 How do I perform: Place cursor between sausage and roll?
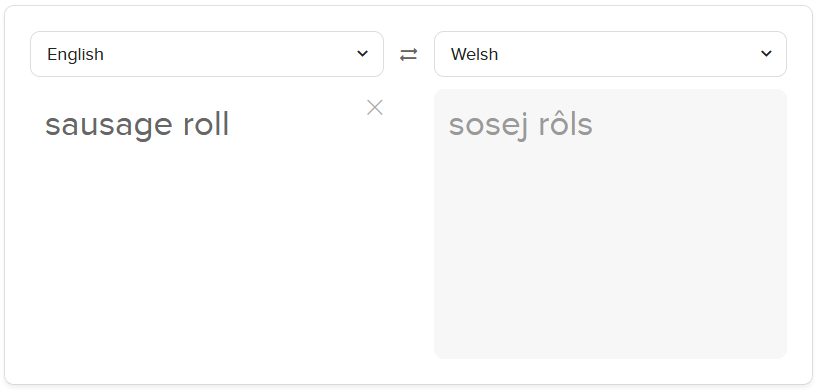click(x=177, y=124)
